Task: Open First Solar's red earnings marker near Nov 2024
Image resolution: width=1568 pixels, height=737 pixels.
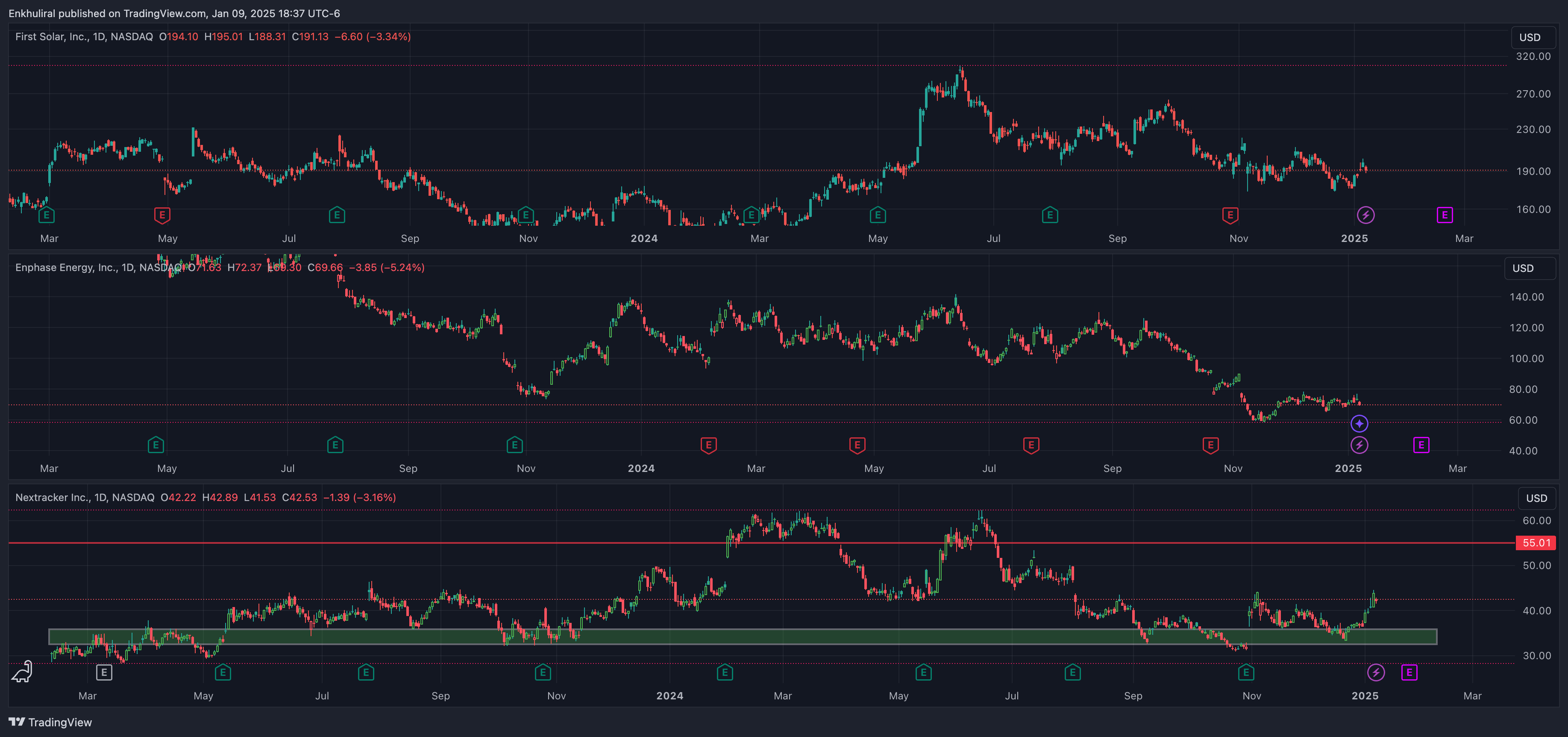Action: coord(1230,215)
